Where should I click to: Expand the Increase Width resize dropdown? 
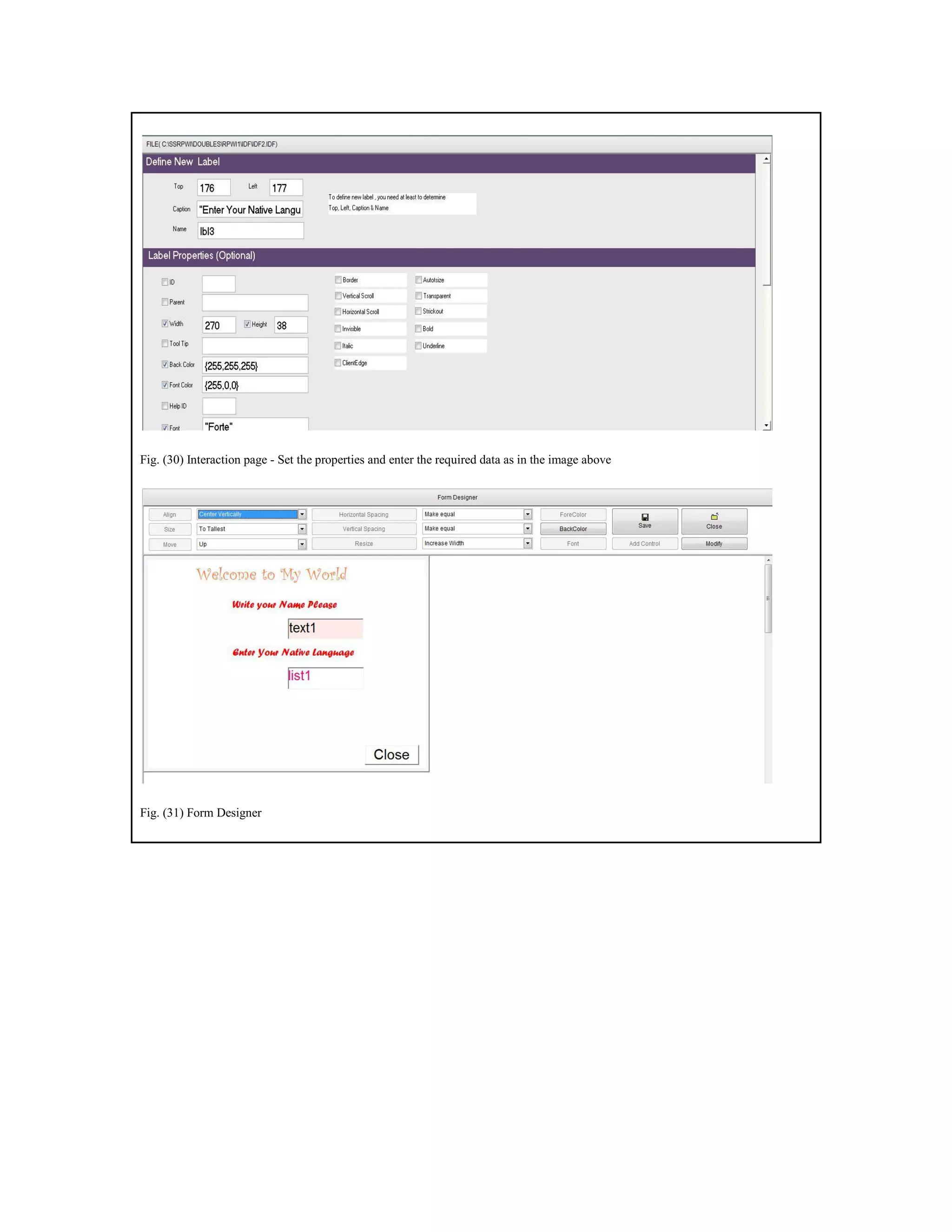[x=528, y=543]
